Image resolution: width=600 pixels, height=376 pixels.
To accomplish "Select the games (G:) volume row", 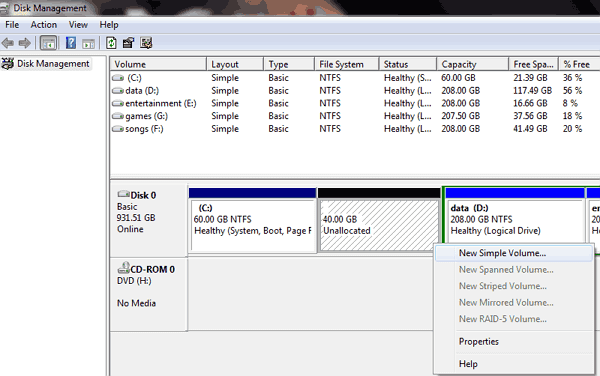I will click(x=355, y=116).
